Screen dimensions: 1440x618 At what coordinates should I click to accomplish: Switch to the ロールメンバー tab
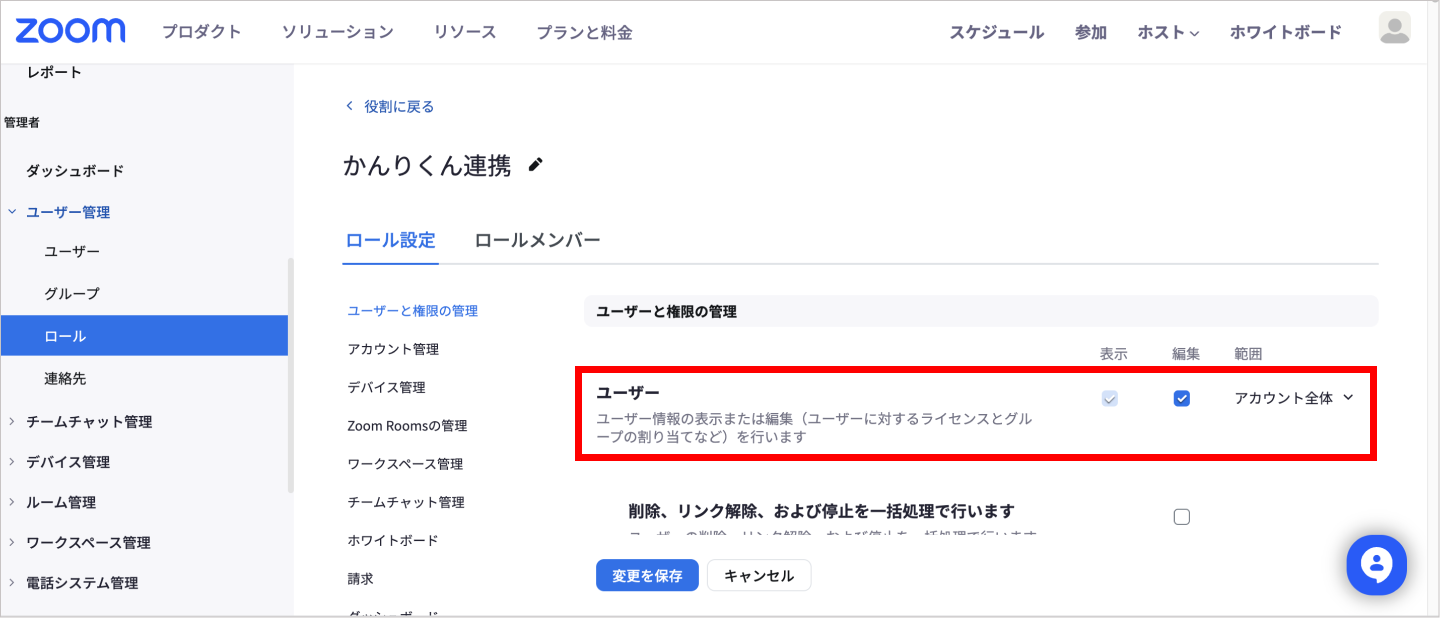pos(537,240)
